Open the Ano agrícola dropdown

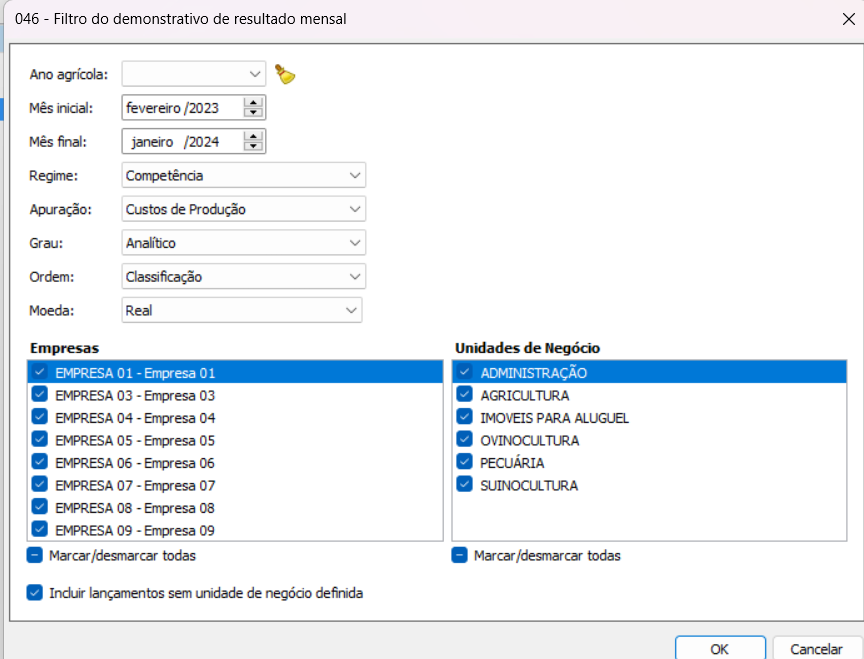[x=254, y=74]
